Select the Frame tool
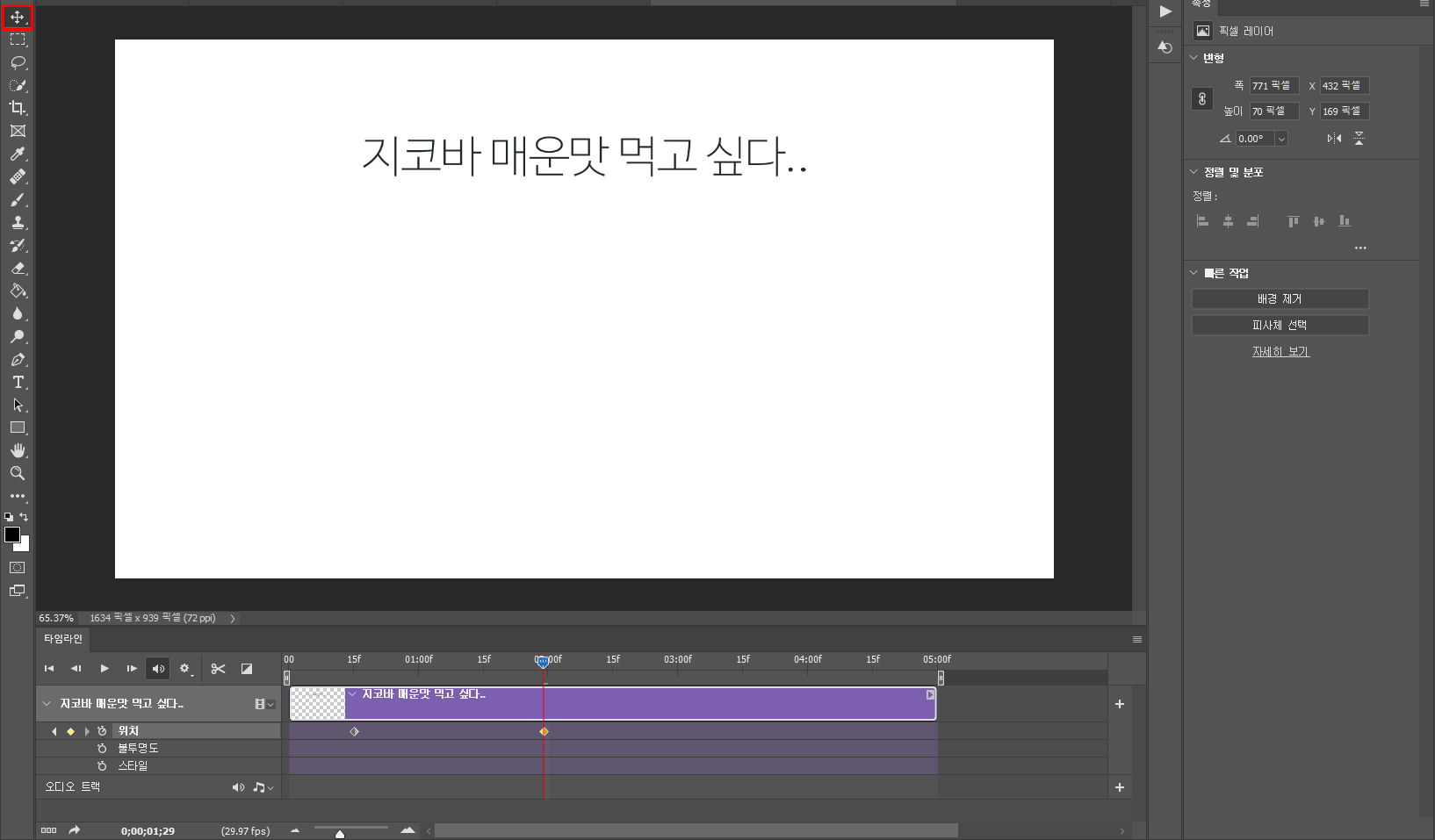 point(18,131)
